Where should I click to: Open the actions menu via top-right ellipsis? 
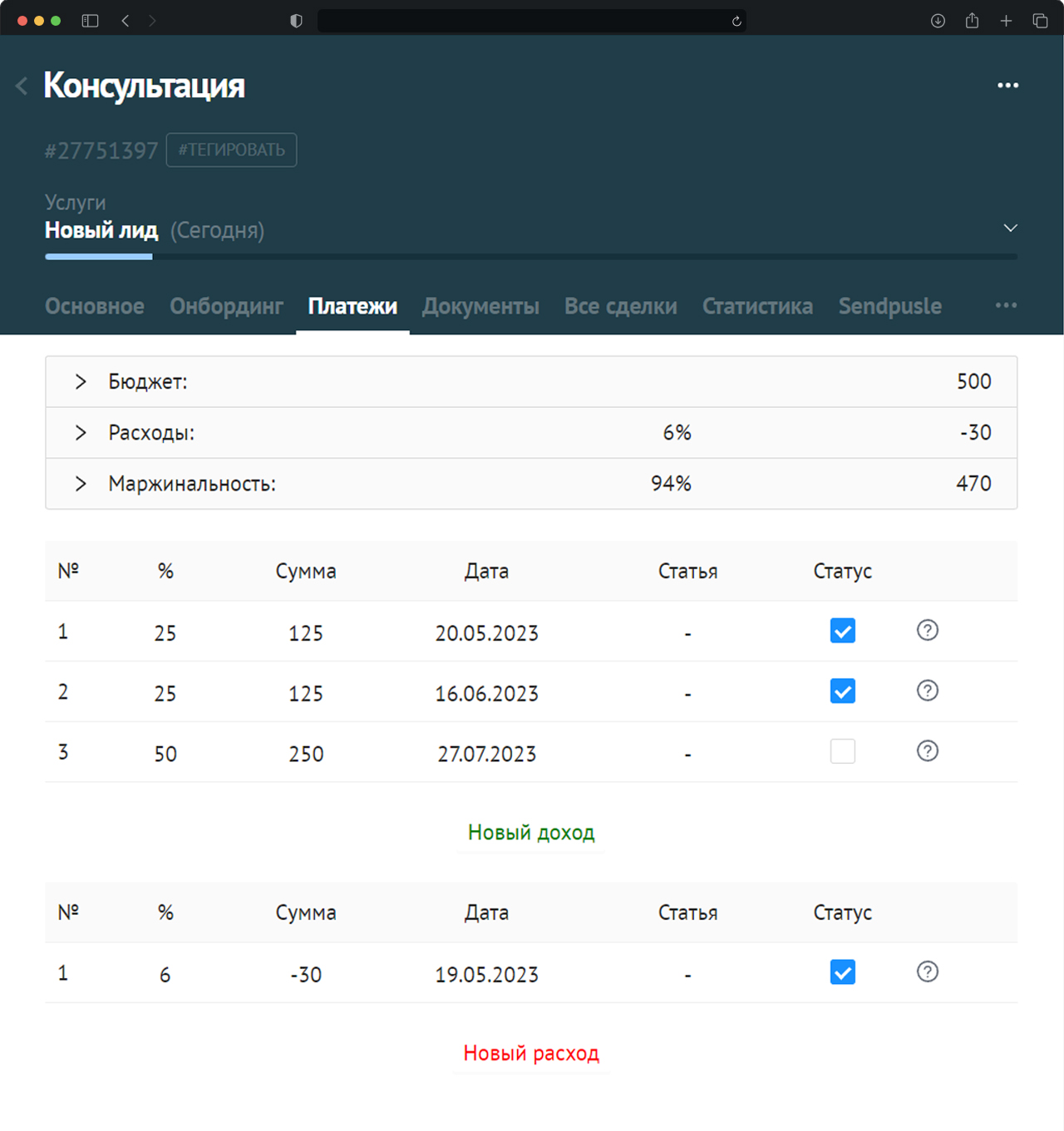coord(1008,85)
